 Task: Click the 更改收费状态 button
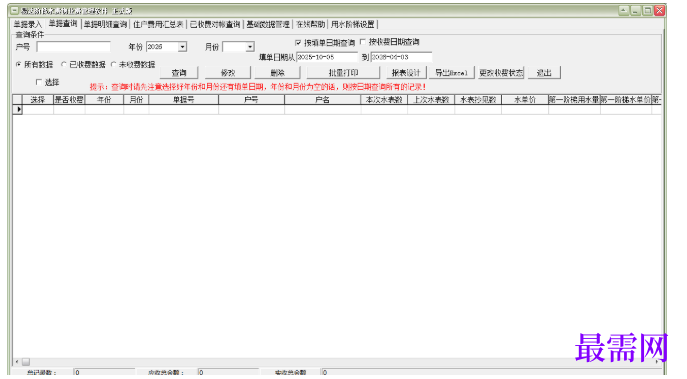click(x=501, y=73)
